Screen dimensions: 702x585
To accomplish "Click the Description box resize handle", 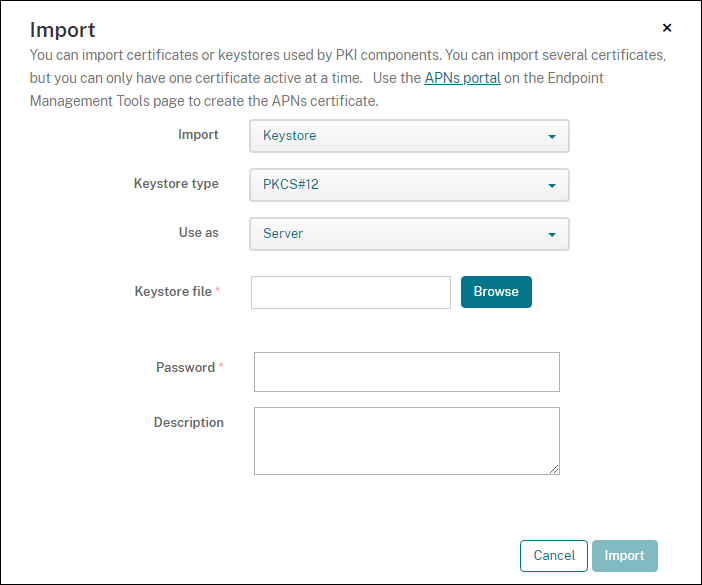I will pos(554,468).
